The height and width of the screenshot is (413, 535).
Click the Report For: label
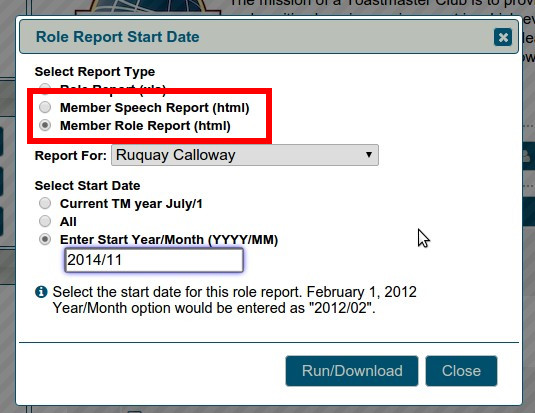click(71, 156)
